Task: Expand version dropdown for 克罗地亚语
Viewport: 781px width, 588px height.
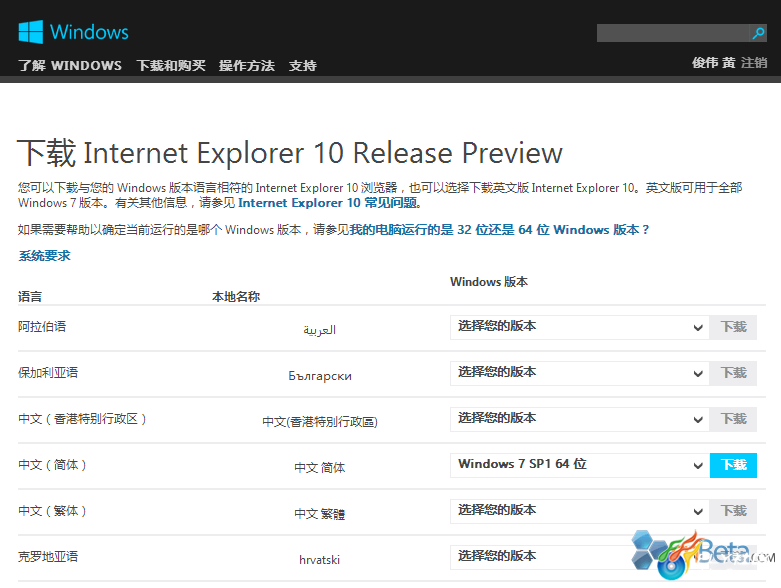Action: point(579,557)
